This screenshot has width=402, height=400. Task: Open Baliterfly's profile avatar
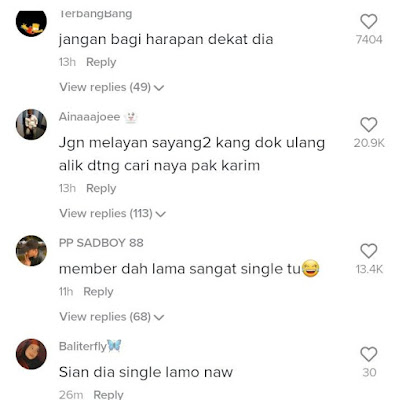coord(31,354)
